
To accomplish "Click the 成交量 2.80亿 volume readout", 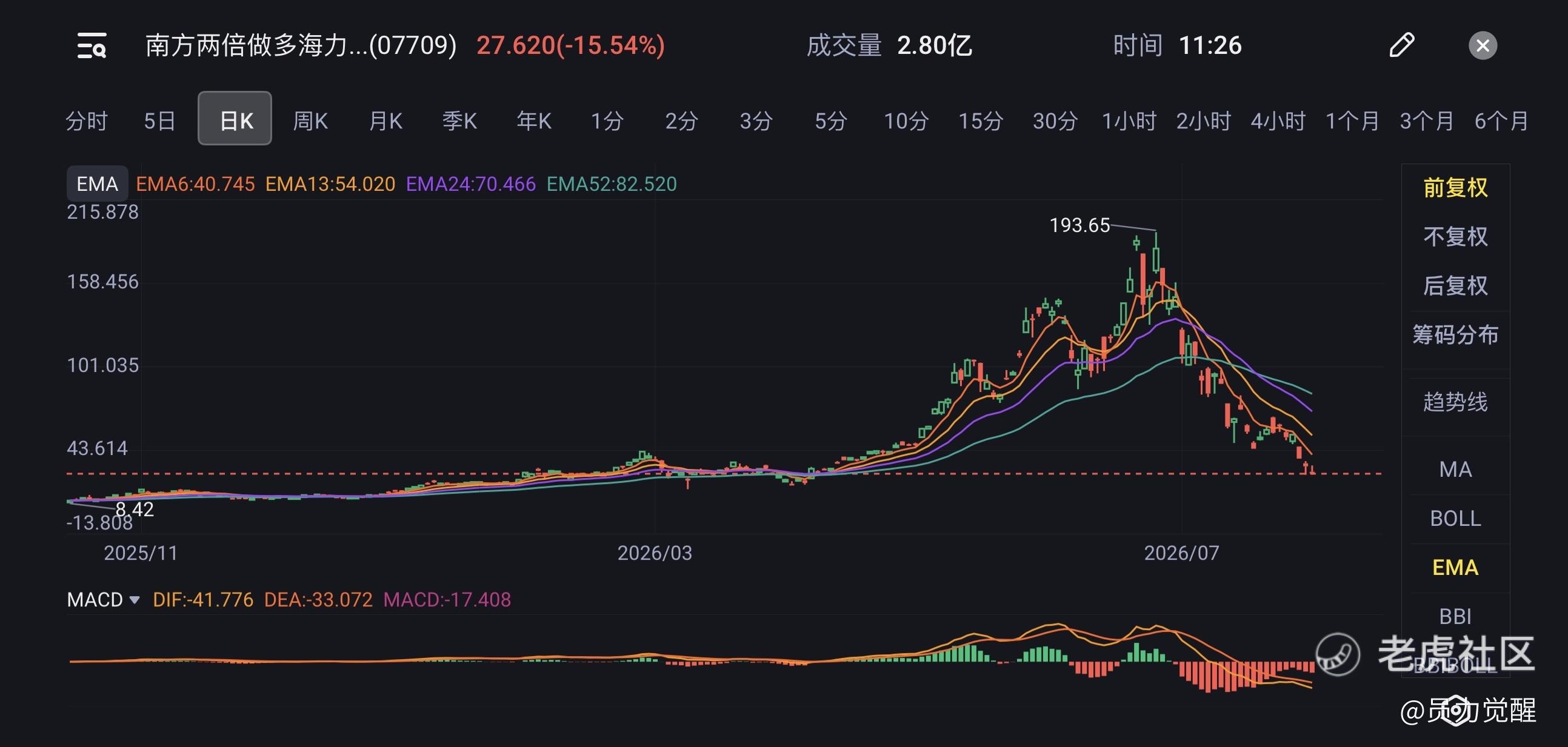I will pyautogui.click(x=889, y=45).
